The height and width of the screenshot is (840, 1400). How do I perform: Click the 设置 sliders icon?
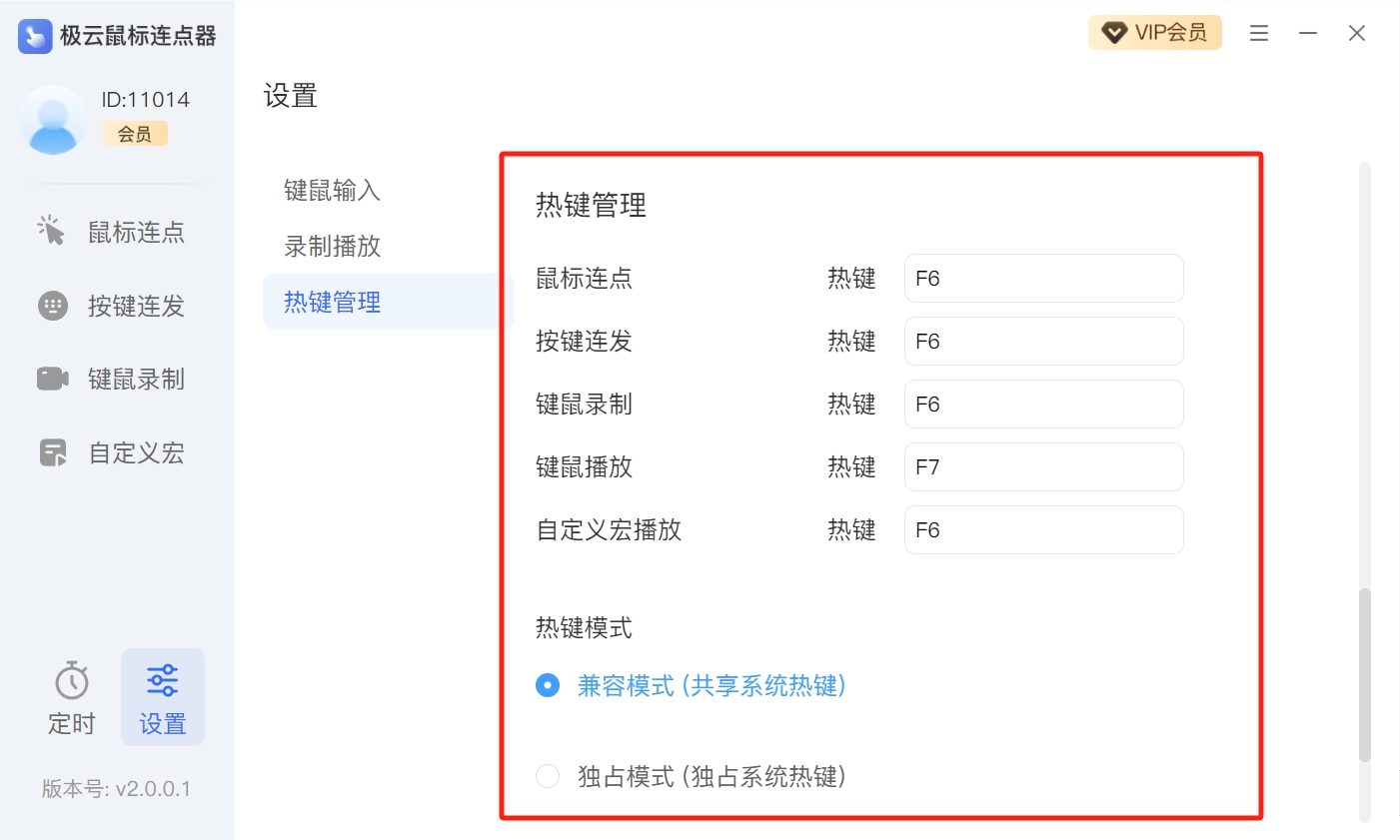[x=162, y=681]
